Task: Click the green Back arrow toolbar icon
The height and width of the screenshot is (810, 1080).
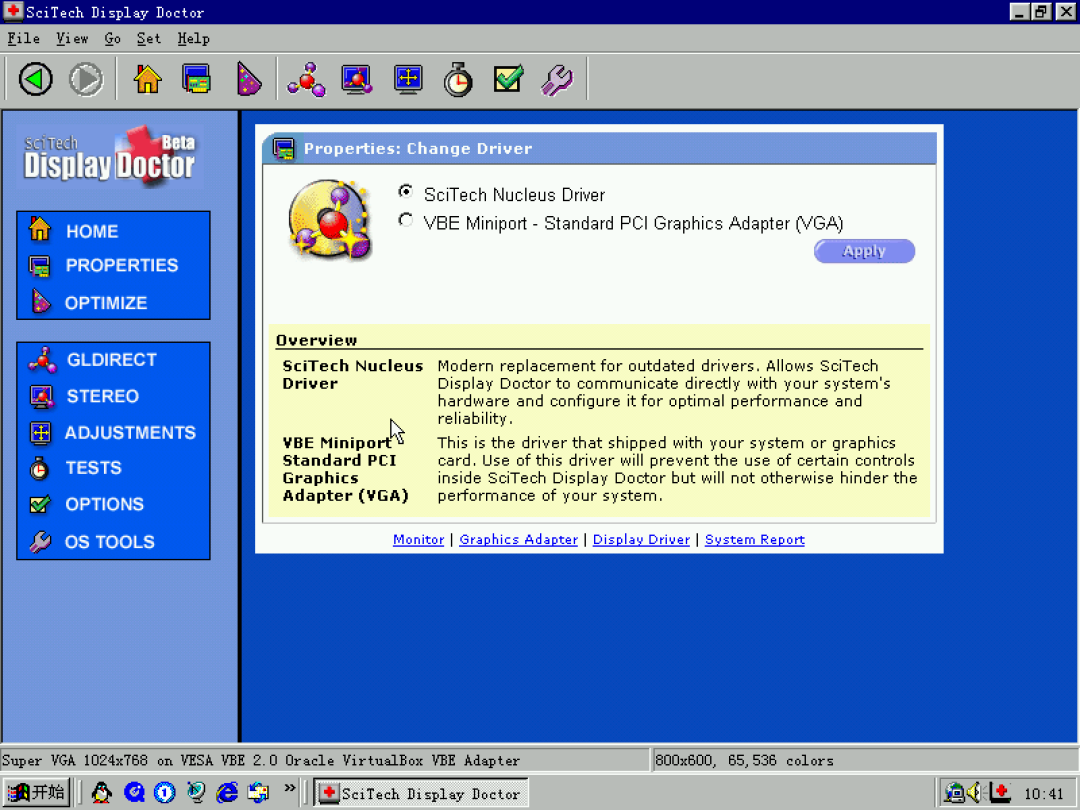Action: tap(36, 79)
